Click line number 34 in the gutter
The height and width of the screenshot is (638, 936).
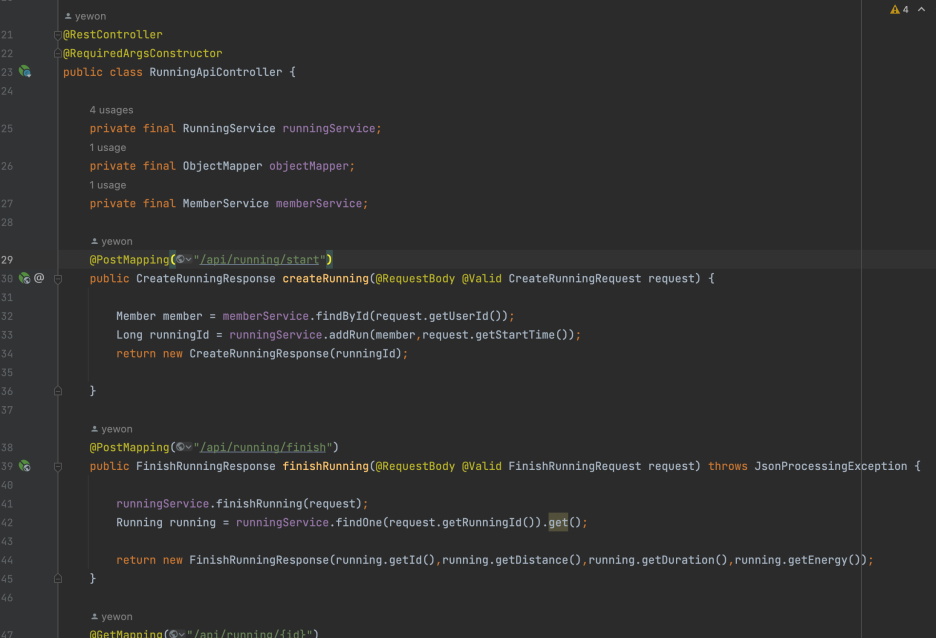tap(7, 353)
